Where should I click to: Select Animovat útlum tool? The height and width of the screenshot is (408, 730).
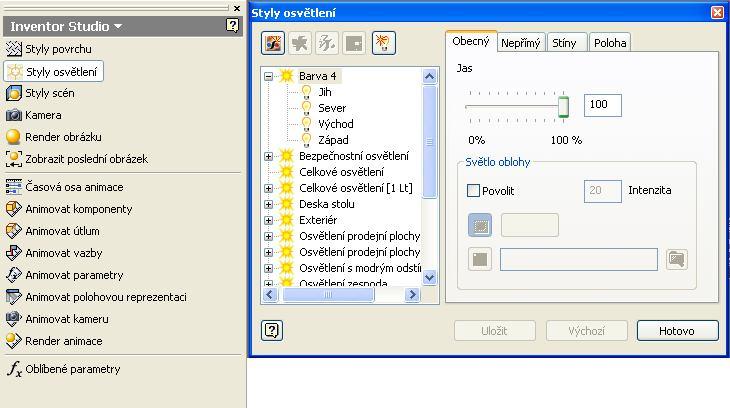(x=52, y=231)
